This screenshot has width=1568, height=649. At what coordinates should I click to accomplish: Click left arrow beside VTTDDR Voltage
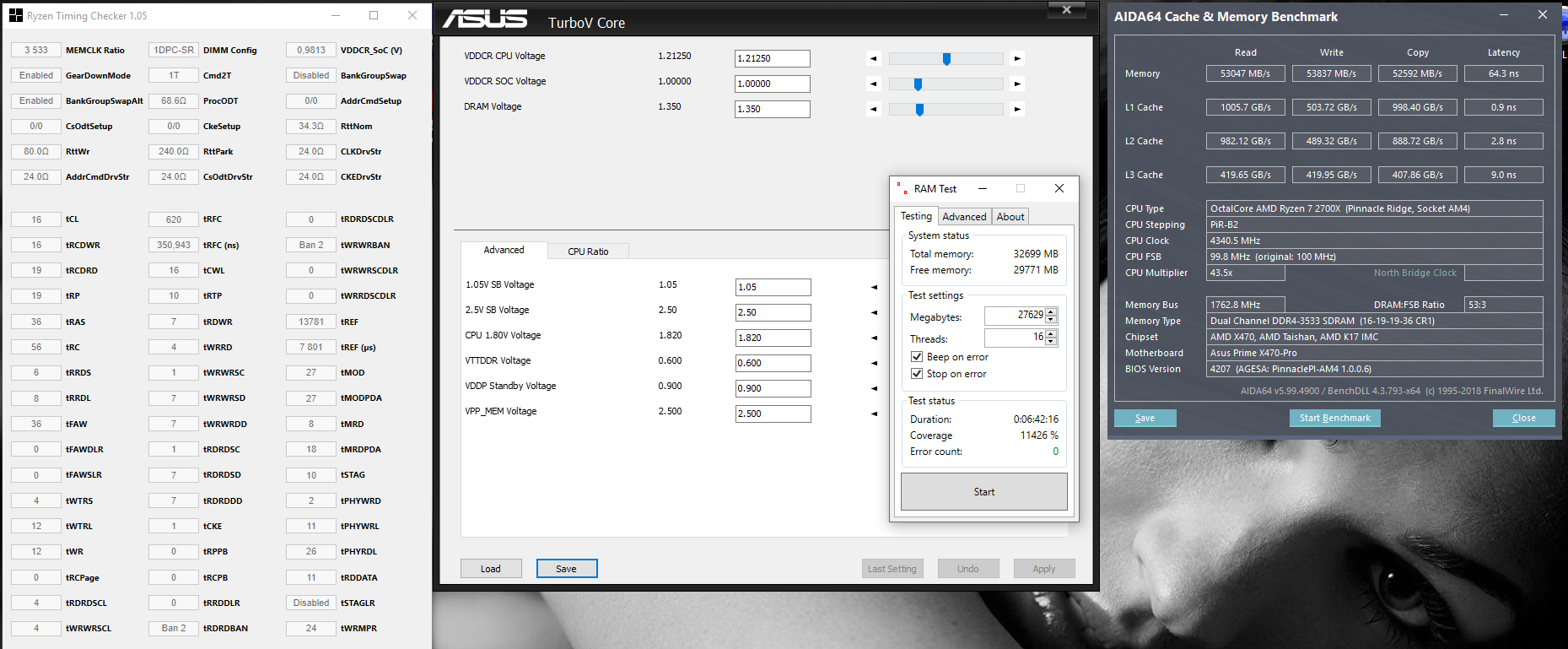point(874,364)
